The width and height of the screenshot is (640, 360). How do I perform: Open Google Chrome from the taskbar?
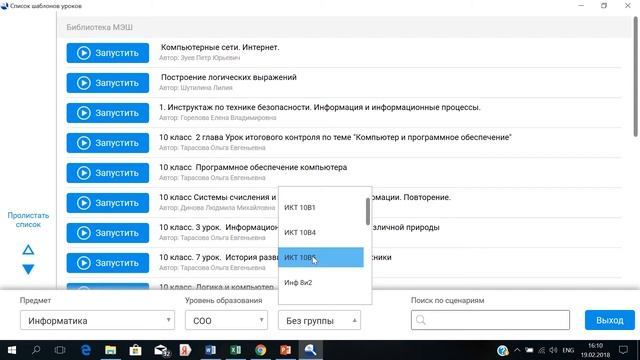(x=260, y=350)
